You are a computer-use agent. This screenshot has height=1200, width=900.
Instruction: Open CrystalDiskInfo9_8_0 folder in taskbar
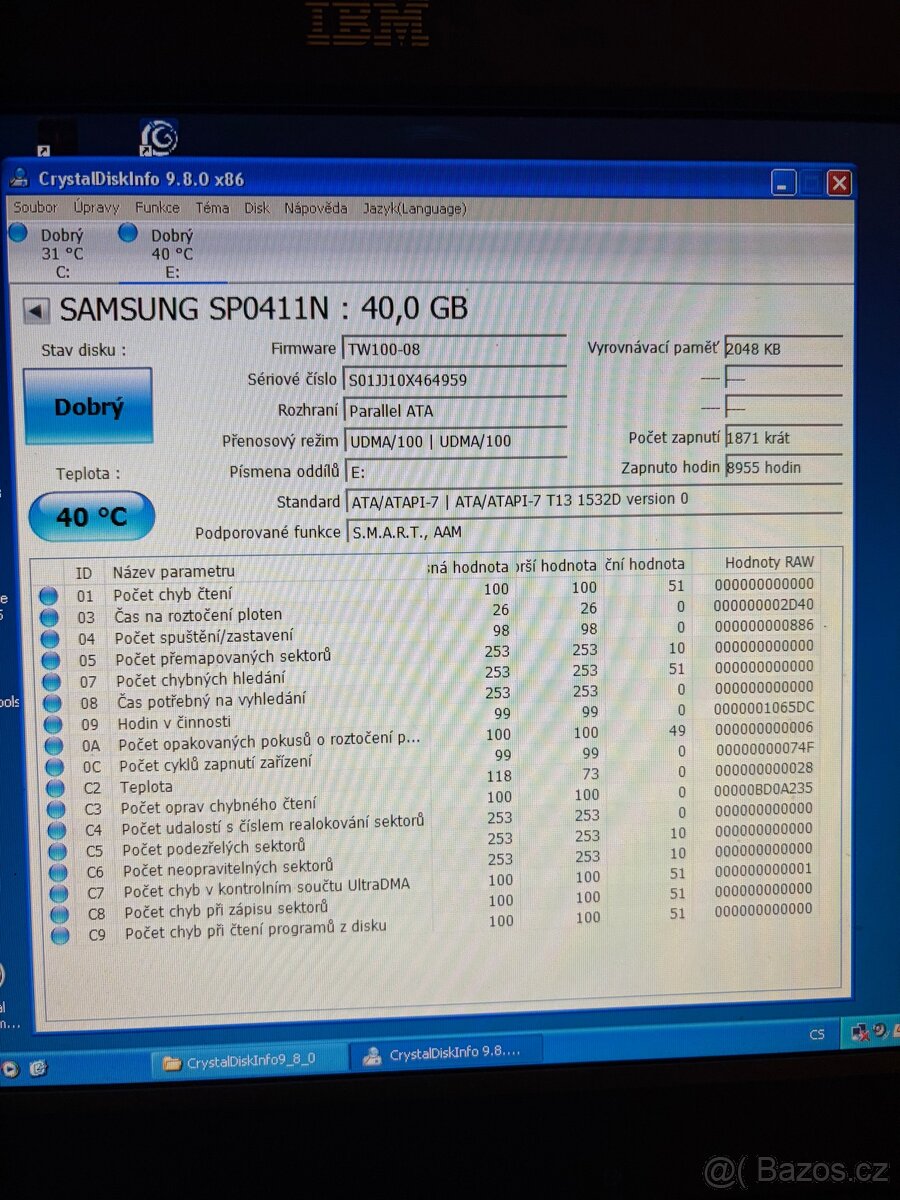pyautogui.click(x=250, y=1060)
